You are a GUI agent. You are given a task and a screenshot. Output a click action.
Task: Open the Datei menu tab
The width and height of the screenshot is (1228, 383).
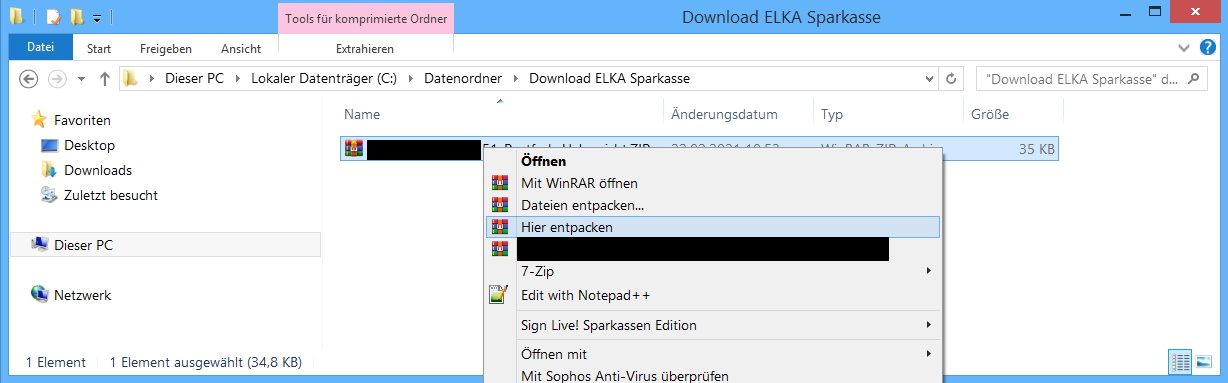[x=41, y=47]
